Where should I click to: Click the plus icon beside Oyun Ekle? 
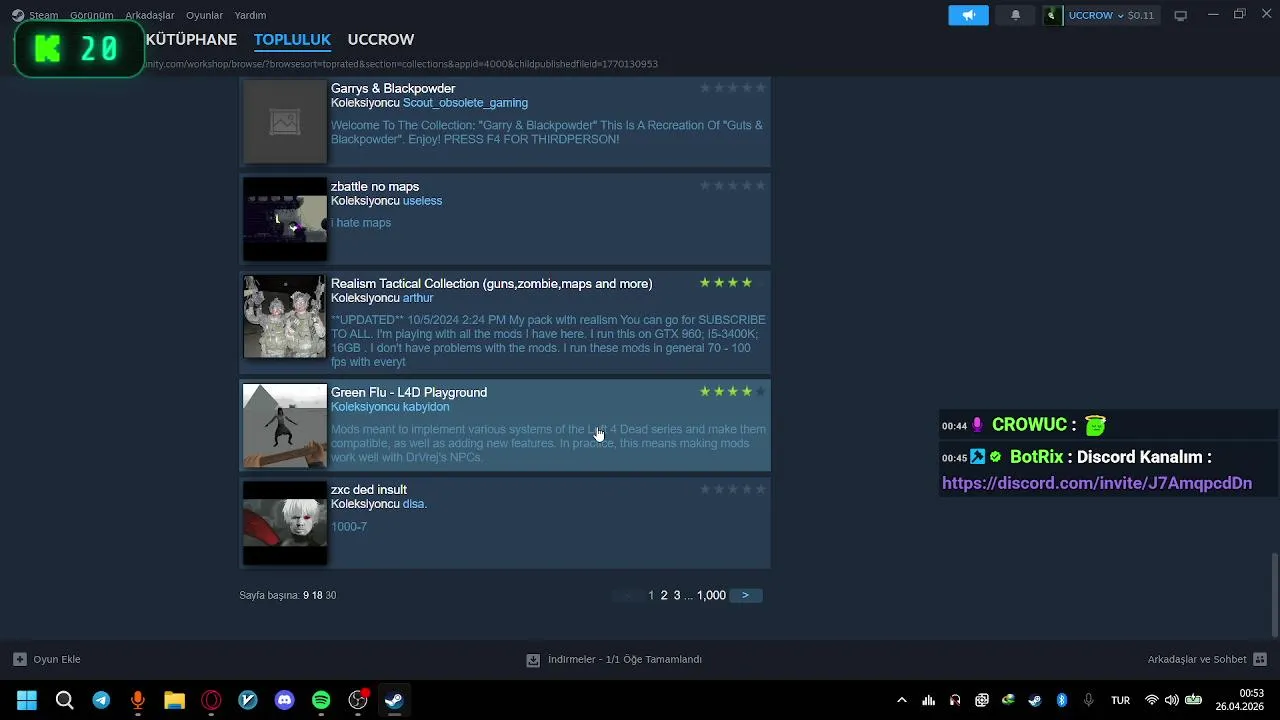[x=19, y=659]
